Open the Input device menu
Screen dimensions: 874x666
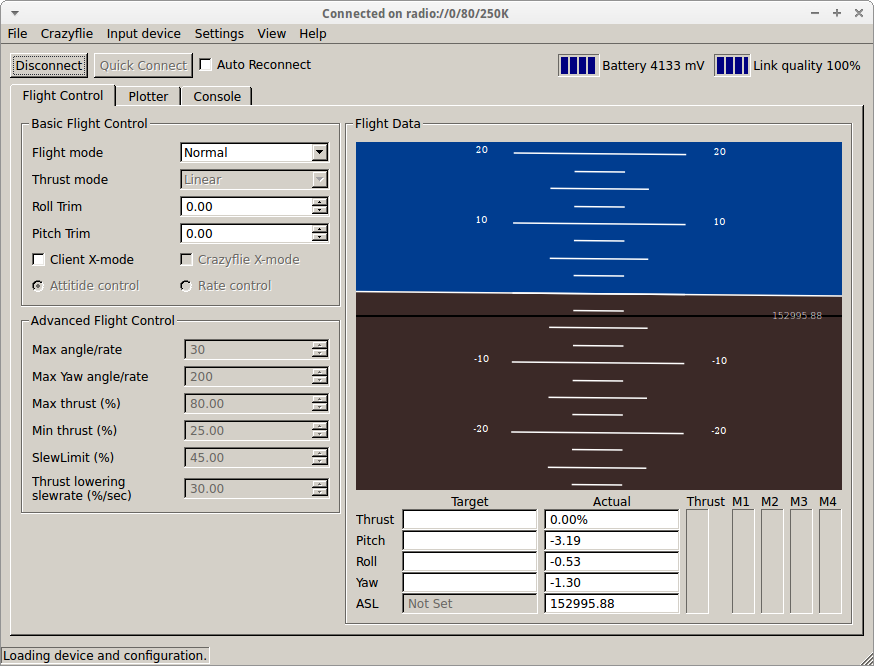click(144, 34)
